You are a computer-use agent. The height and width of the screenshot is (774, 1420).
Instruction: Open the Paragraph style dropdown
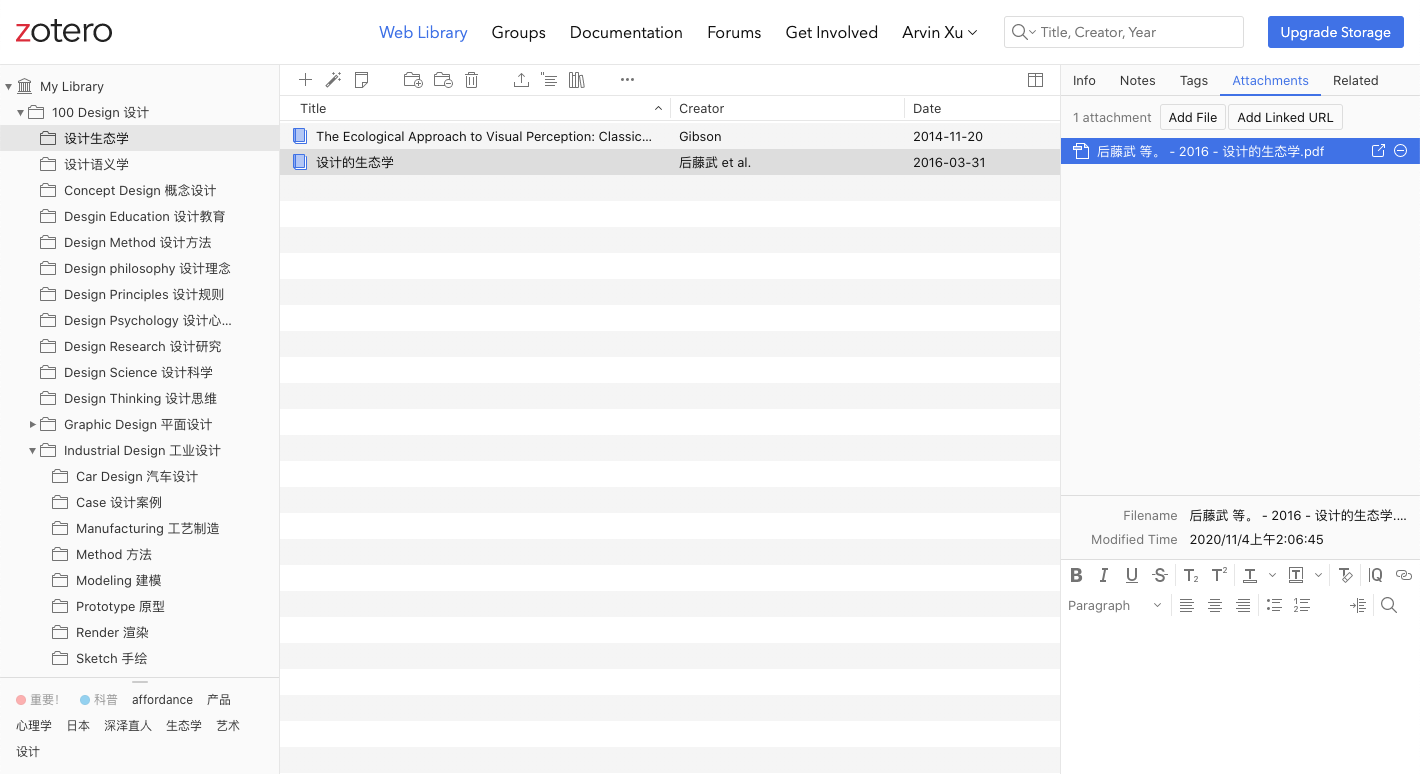point(1115,605)
